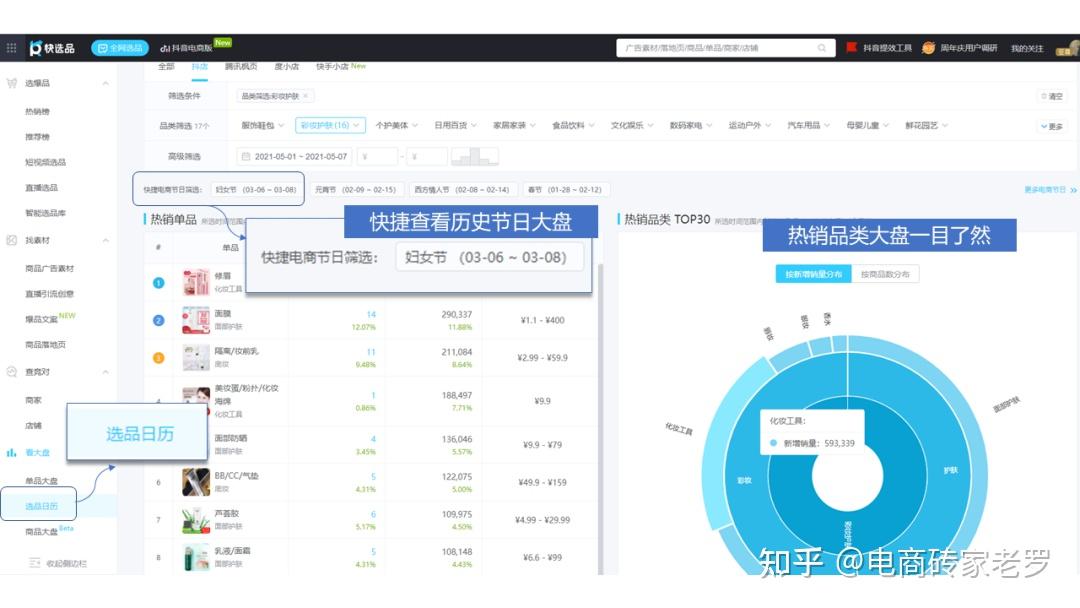Switch to the 腾讯枫页 platform tab
Screen dimensions: 1080x608
coord(241,66)
